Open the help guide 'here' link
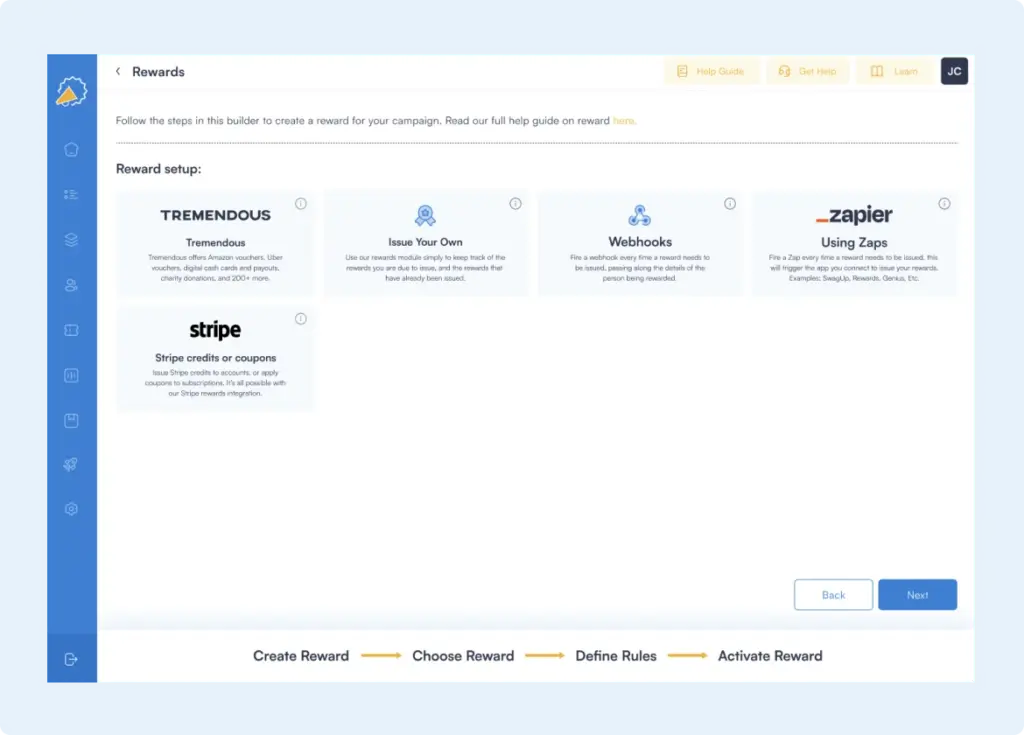The image size is (1024, 735). (x=623, y=121)
